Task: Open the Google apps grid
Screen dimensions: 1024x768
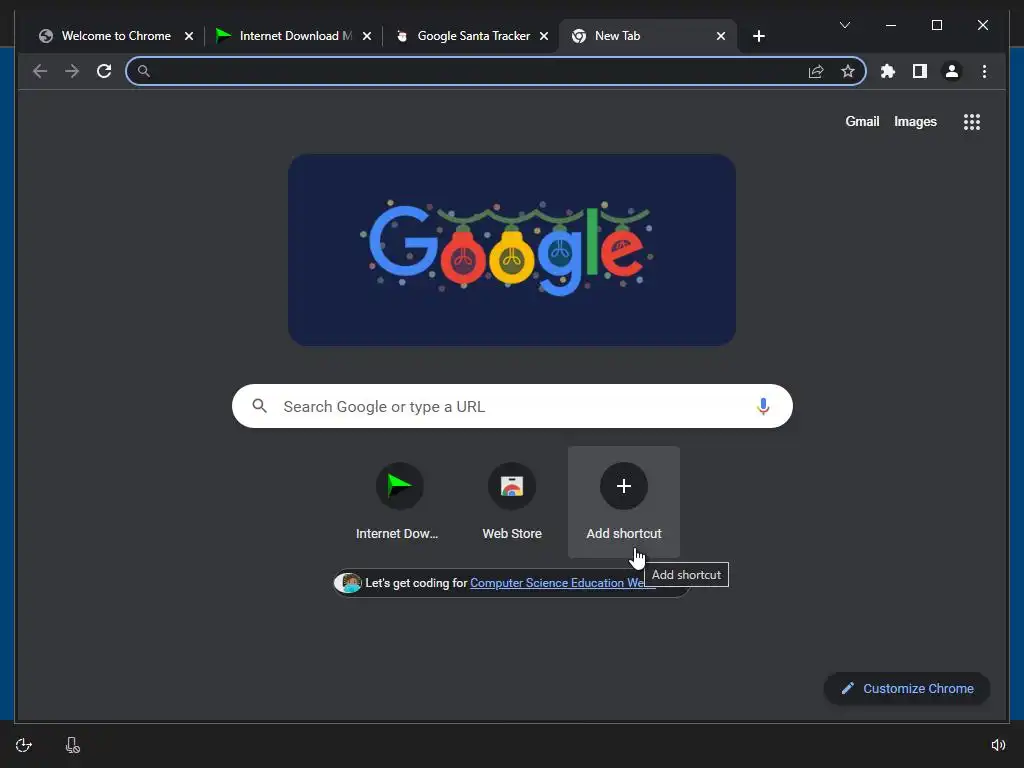Action: pyautogui.click(x=972, y=121)
